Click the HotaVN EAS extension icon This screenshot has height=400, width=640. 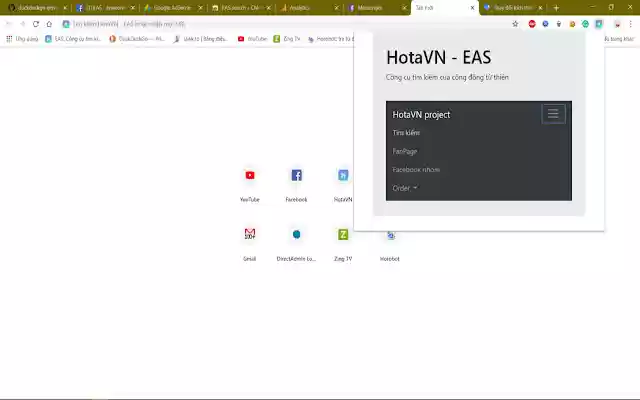coord(599,24)
